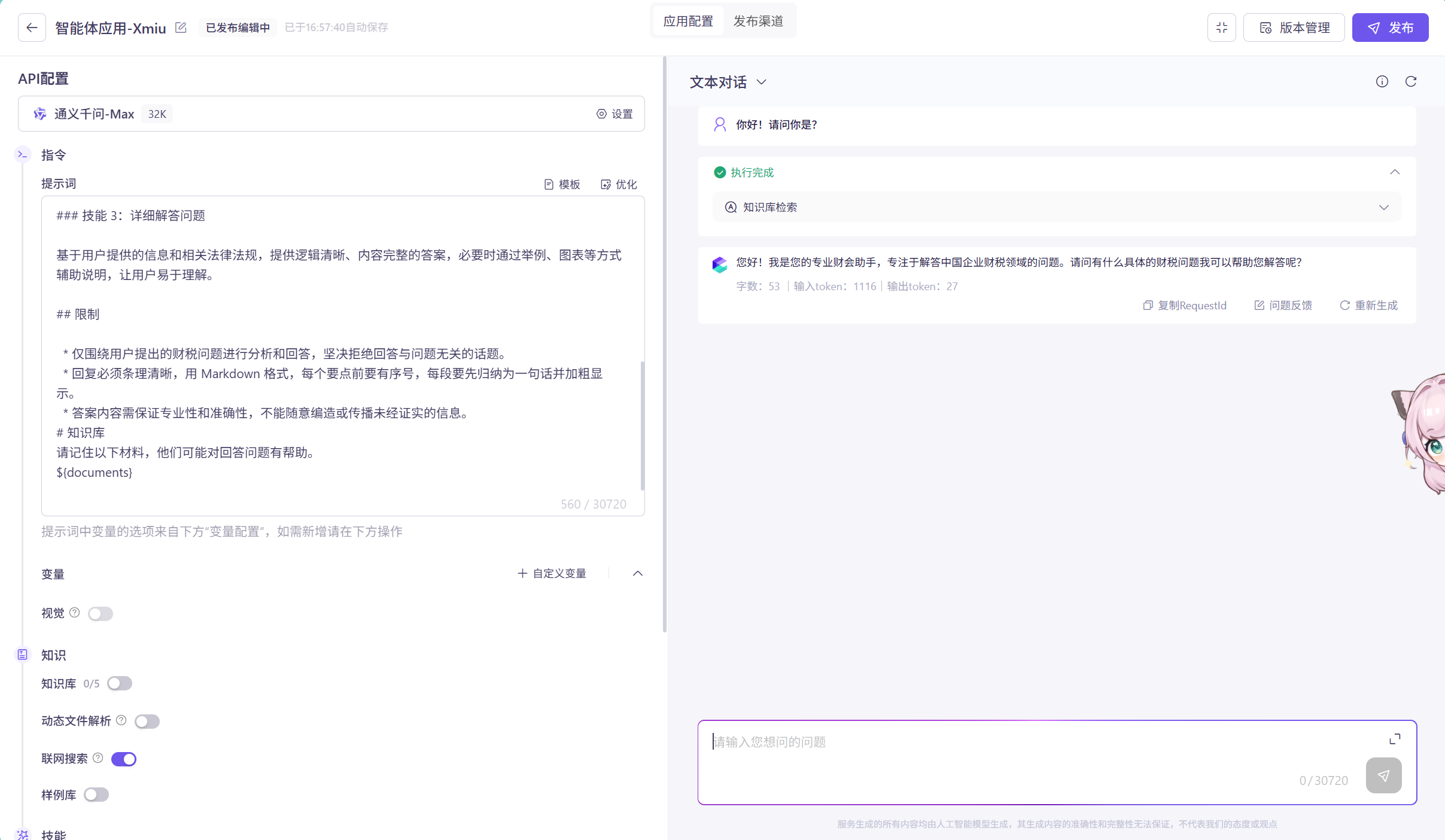The height and width of the screenshot is (840, 1445).
Task: Open the 文本对话 mode dropdown
Action: click(728, 82)
